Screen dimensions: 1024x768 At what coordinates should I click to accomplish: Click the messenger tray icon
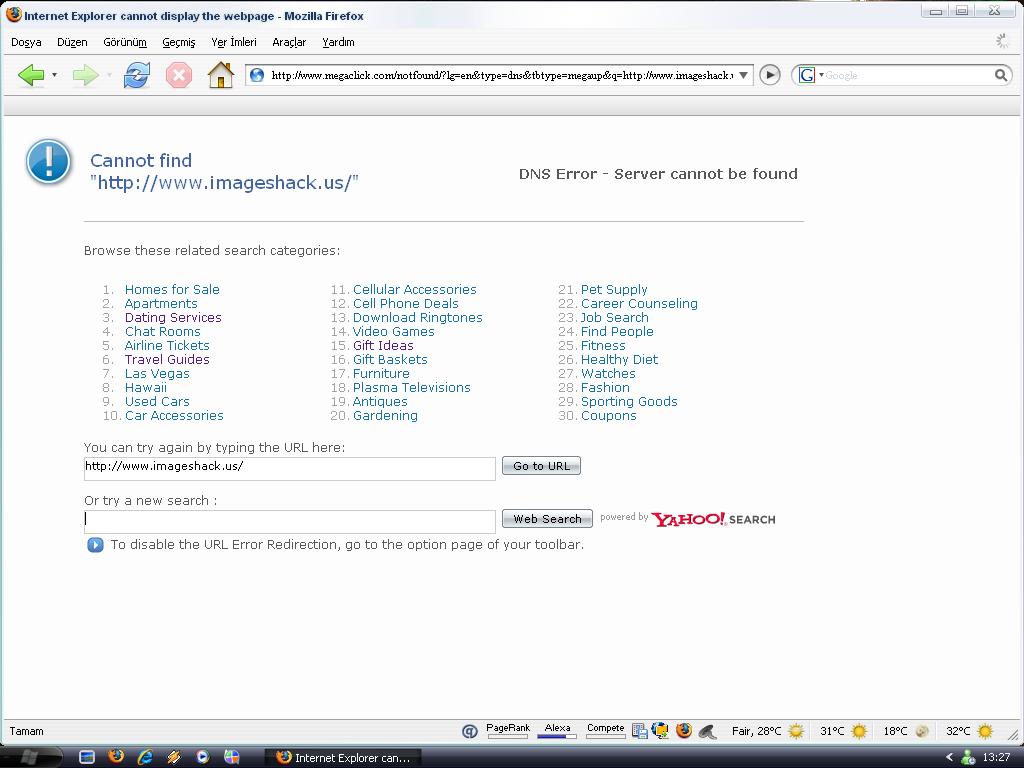point(968,758)
